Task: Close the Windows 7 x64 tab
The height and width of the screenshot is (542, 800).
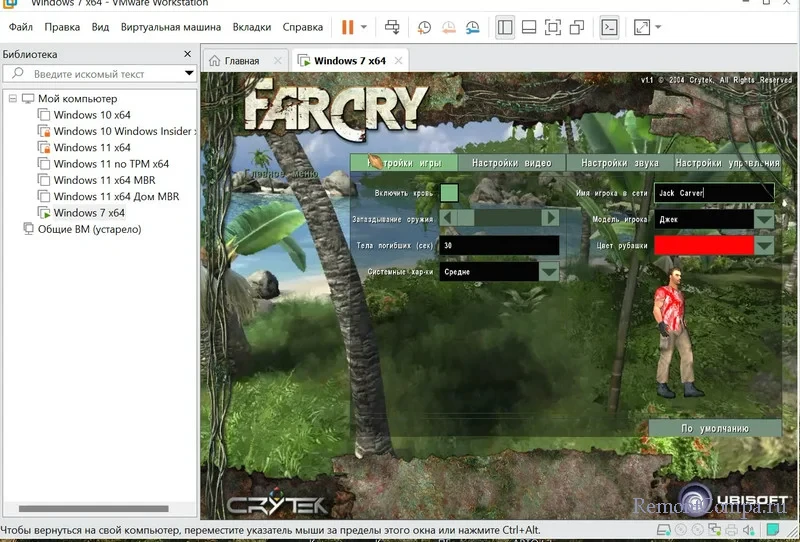Action: point(398,61)
